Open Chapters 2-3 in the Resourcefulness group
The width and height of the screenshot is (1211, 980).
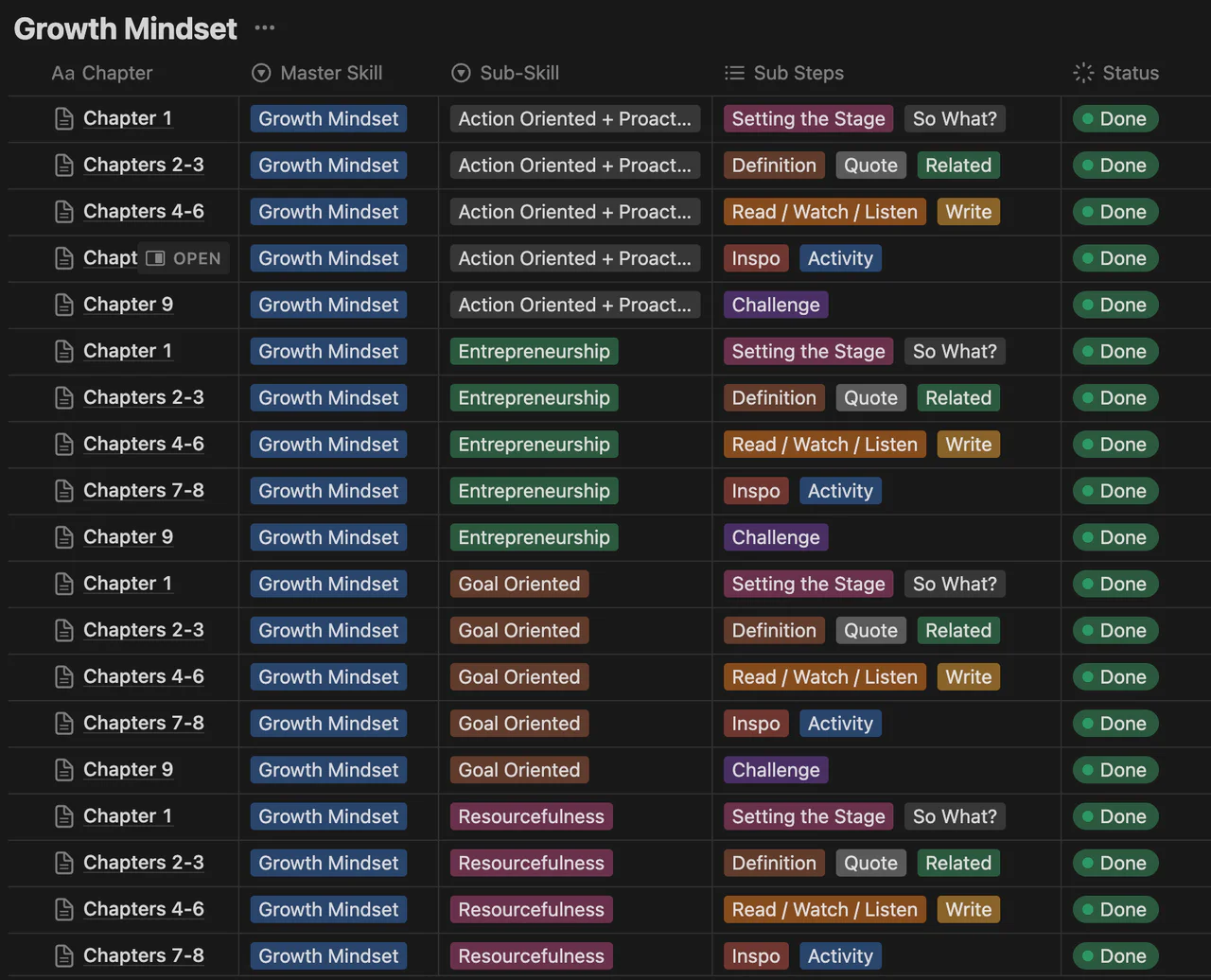click(x=144, y=863)
